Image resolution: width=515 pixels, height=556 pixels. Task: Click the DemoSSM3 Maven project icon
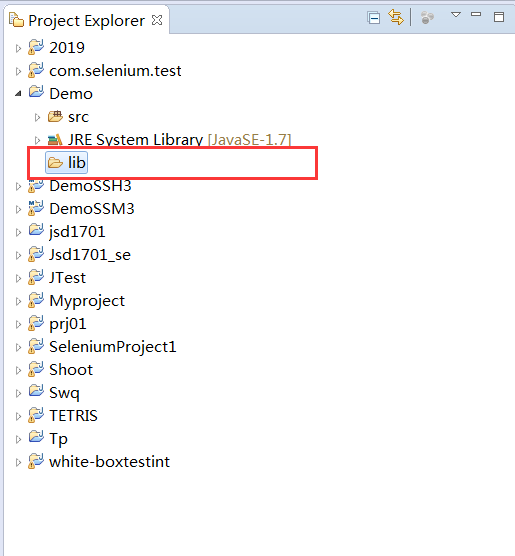pos(36,208)
